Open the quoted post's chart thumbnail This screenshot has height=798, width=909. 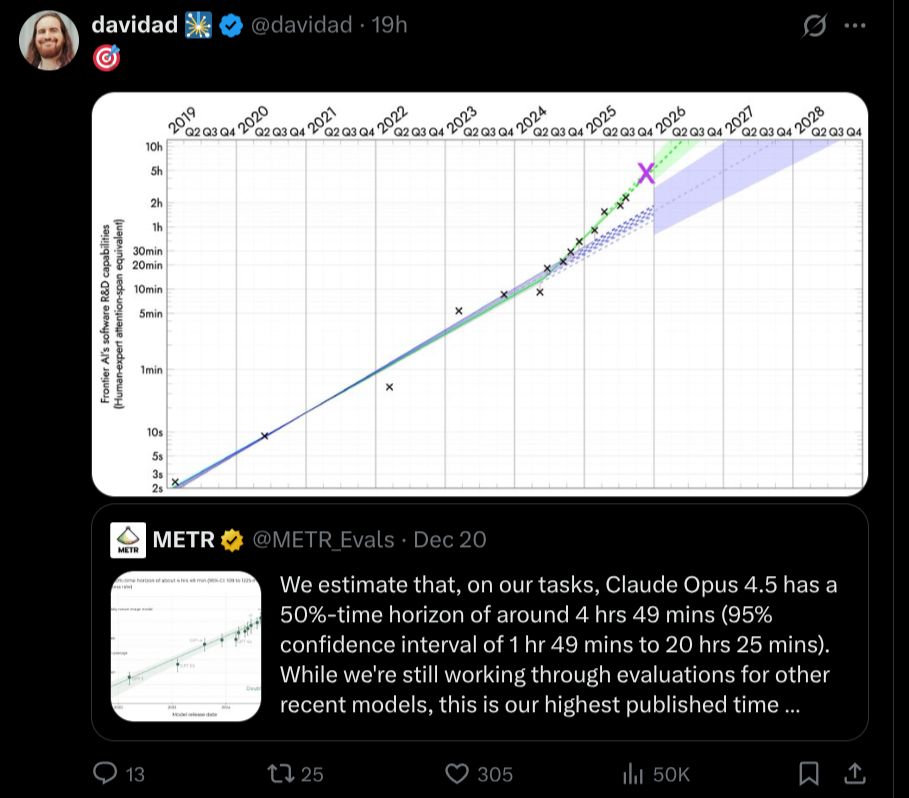[185, 644]
